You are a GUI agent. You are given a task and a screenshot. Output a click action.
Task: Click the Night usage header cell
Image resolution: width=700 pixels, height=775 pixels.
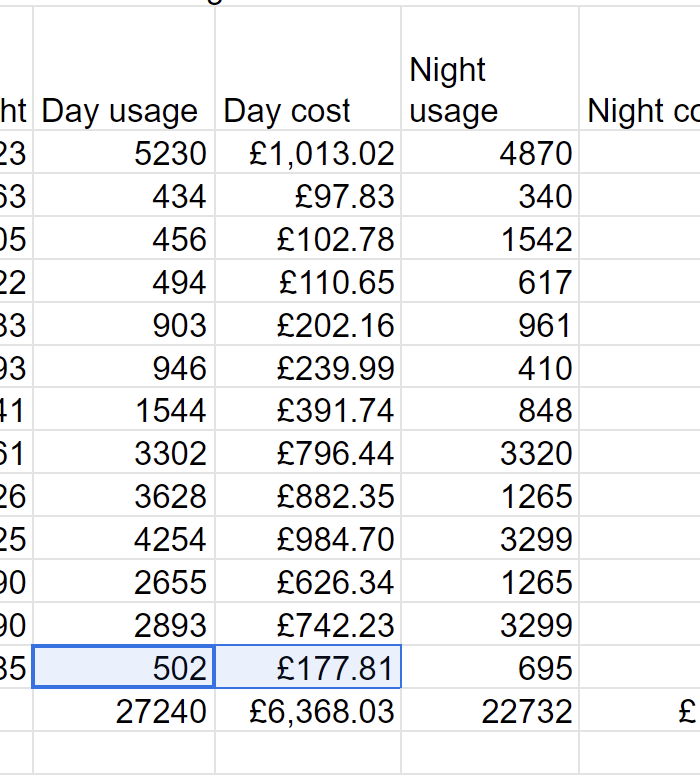(x=490, y=90)
